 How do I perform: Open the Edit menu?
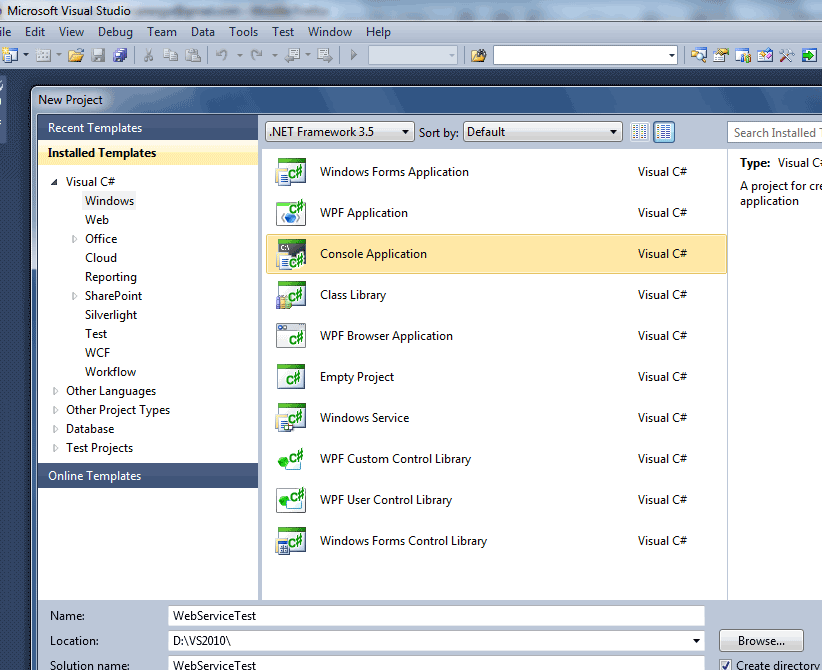[x=35, y=32]
